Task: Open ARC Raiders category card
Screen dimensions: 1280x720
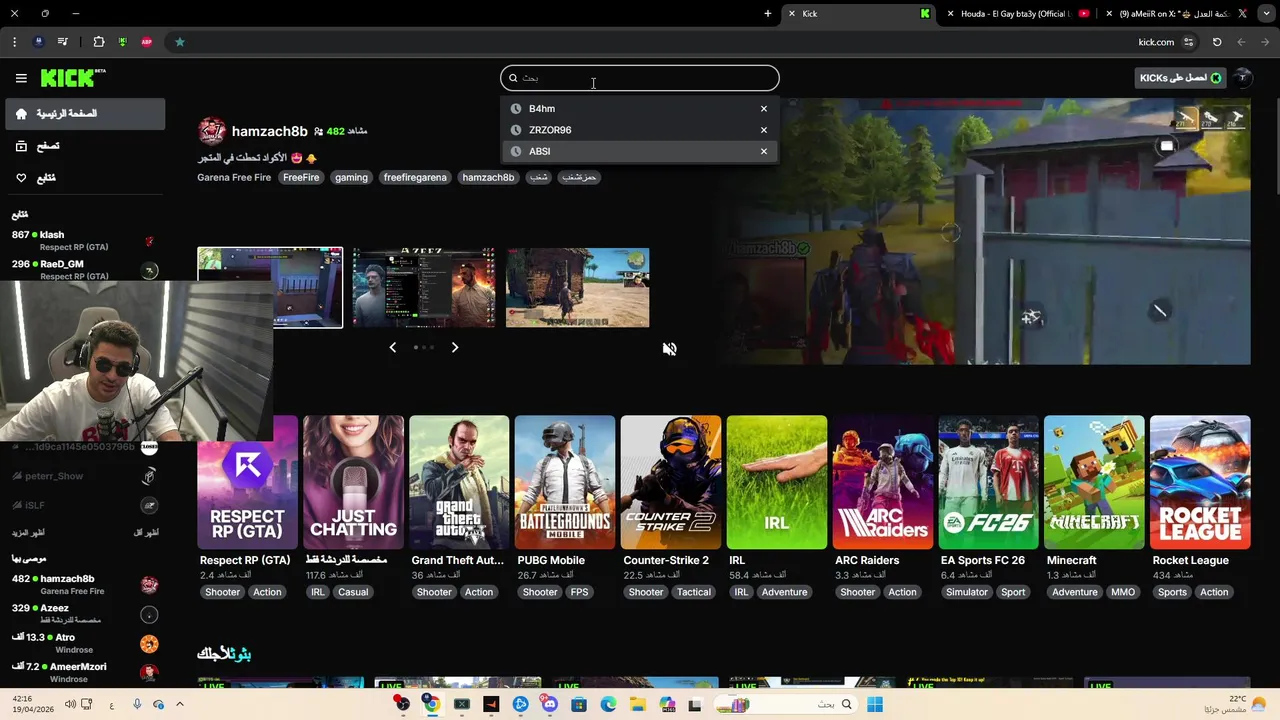Action: tap(883, 483)
